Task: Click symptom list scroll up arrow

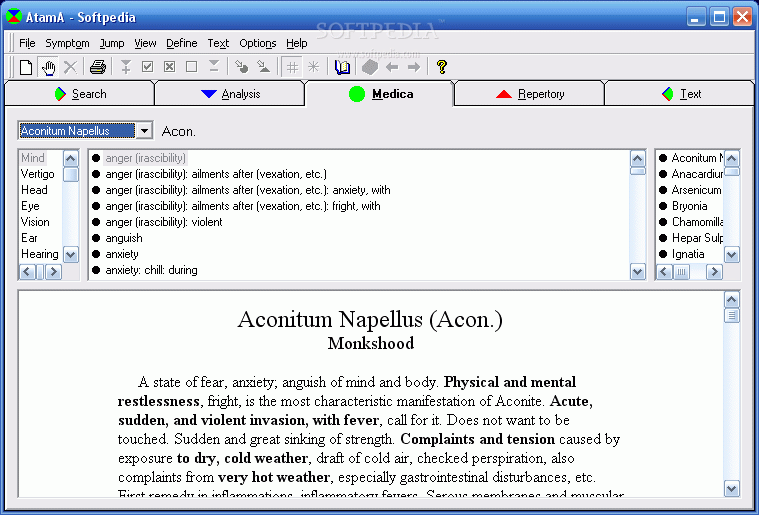Action: tap(638, 158)
